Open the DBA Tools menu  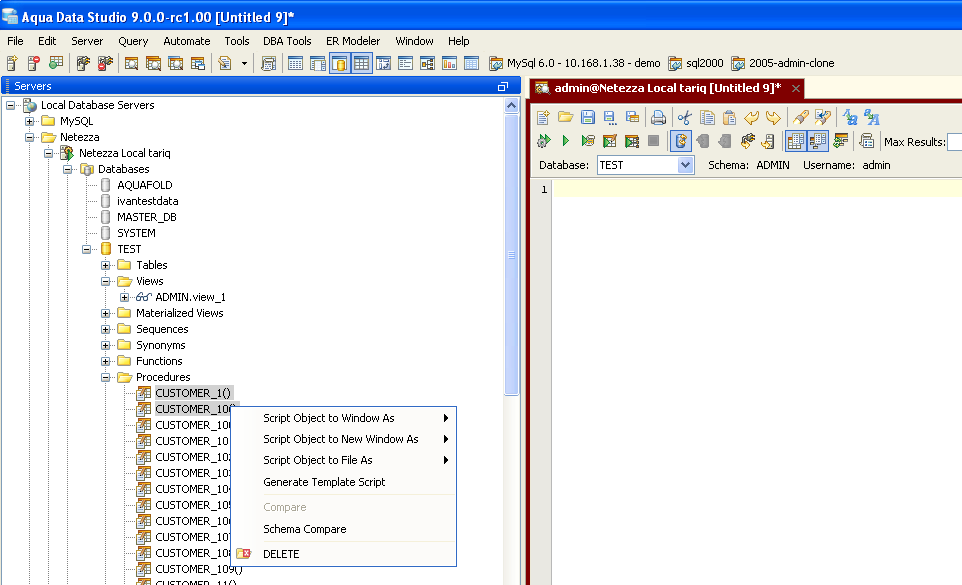pyautogui.click(x=287, y=41)
